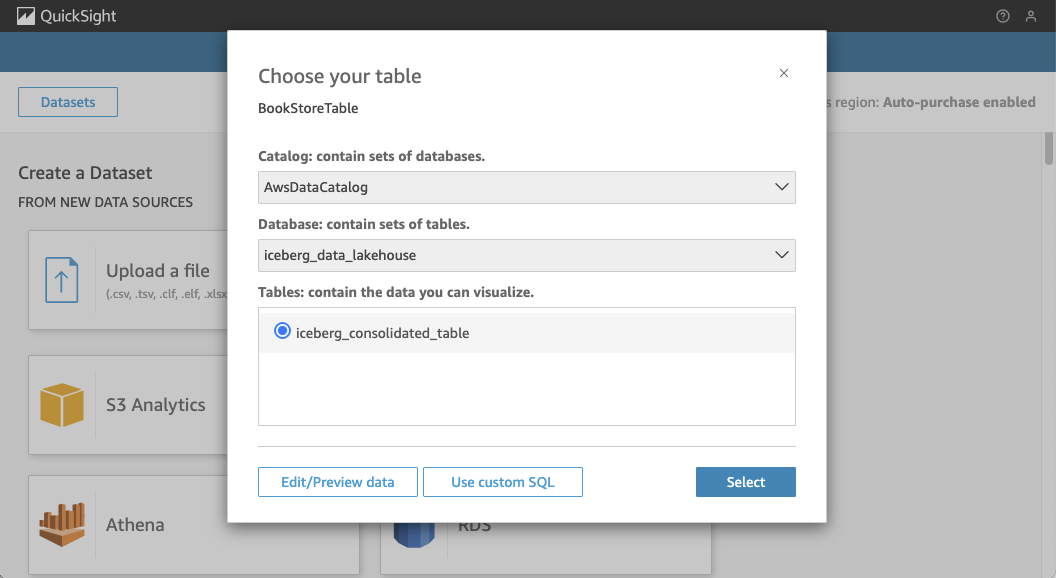This screenshot has width=1056, height=578.
Task: Click the Upload a file arrow icon
Action: point(62,280)
